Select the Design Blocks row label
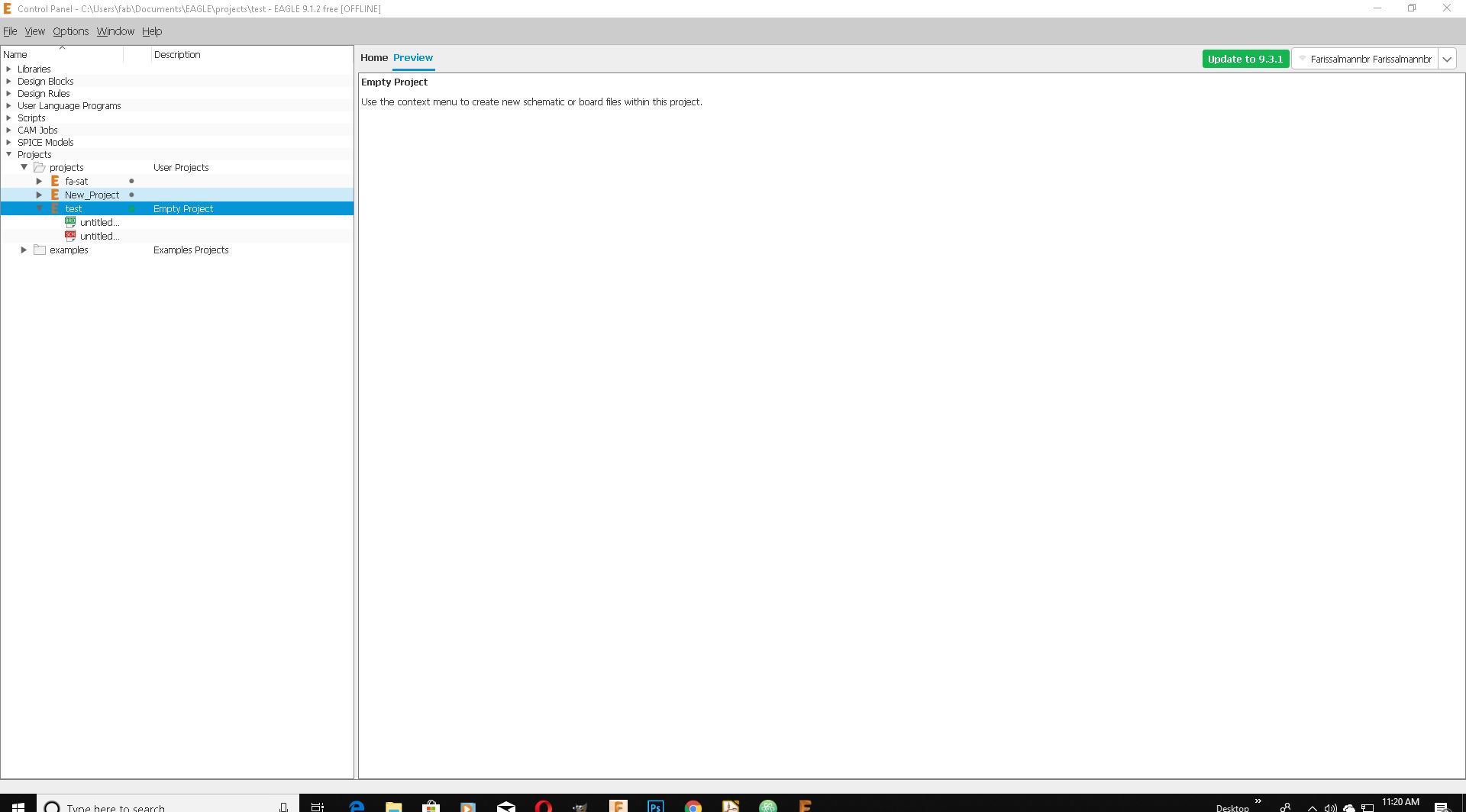The image size is (1466, 812). coord(46,82)
